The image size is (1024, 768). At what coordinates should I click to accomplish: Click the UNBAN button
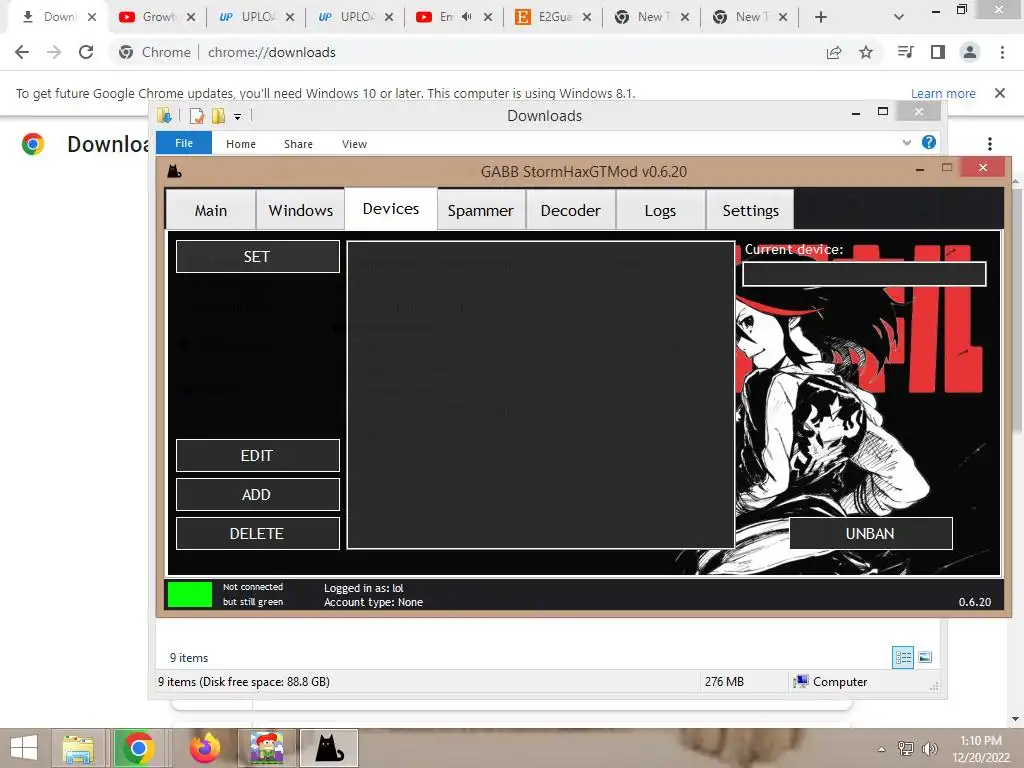(x=871, y=534)
